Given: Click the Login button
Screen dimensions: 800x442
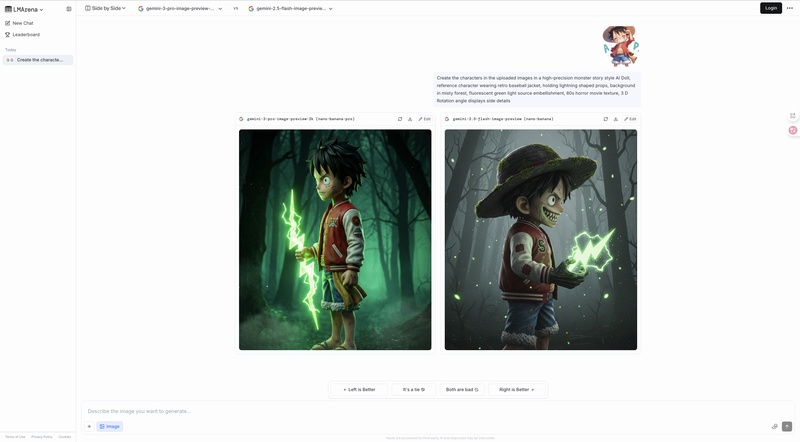Looking at the screenshot, I should [770, 8].
